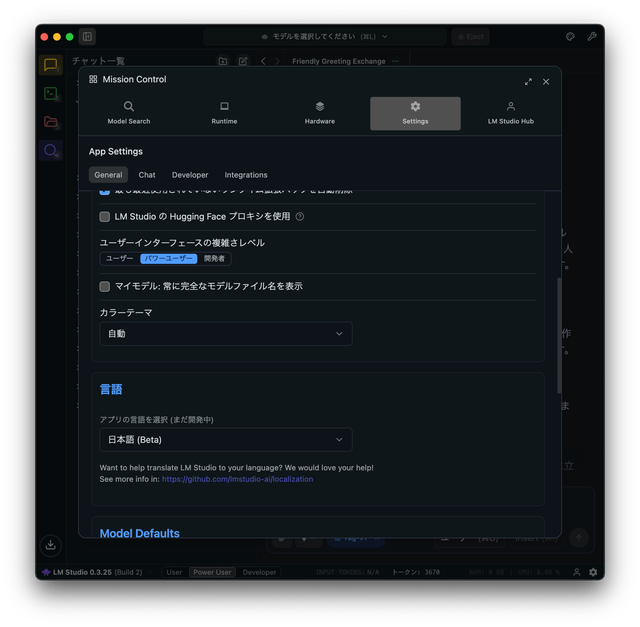Switch to the Integrations settings tab
The height and width of the screenshot is (627, 640).
[x=246, y=175]
